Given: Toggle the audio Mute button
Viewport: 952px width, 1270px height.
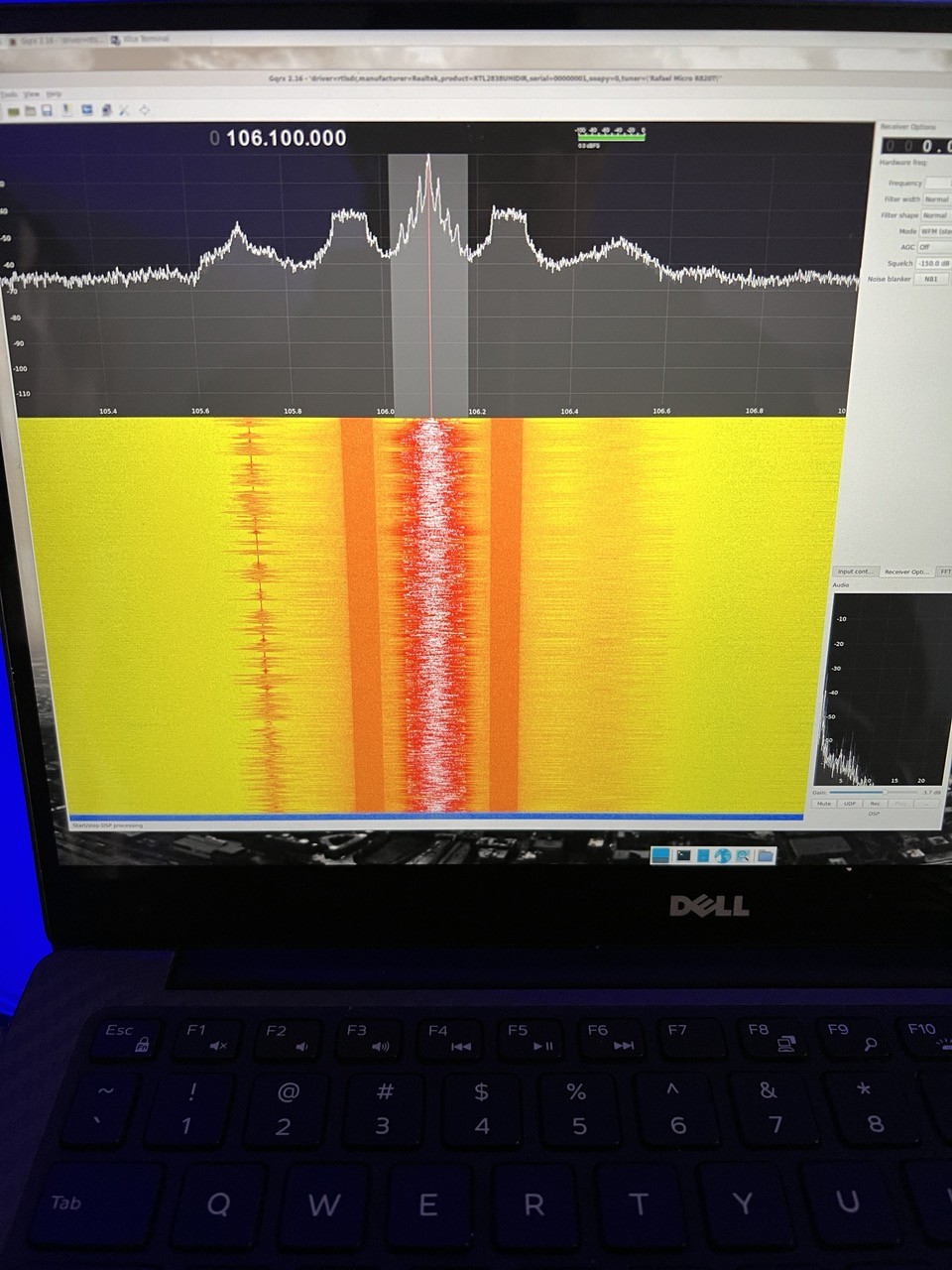Looking at the screenshot, I should pos(824,804).
